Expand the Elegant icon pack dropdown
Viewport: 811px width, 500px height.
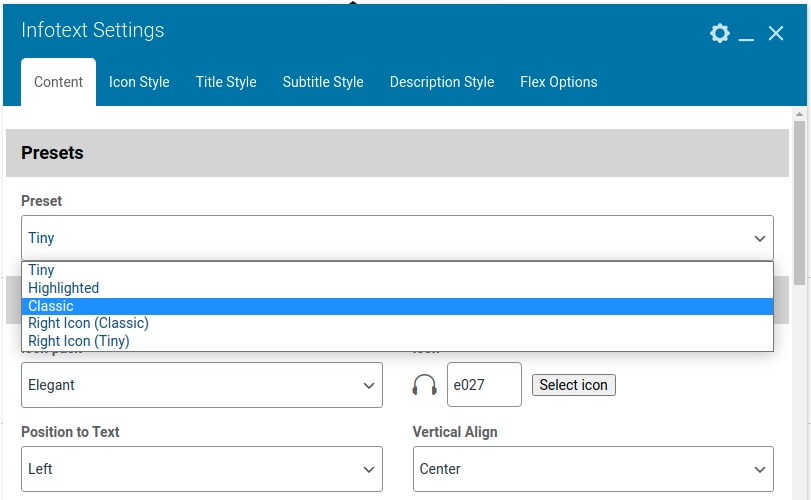coord(201,385)
